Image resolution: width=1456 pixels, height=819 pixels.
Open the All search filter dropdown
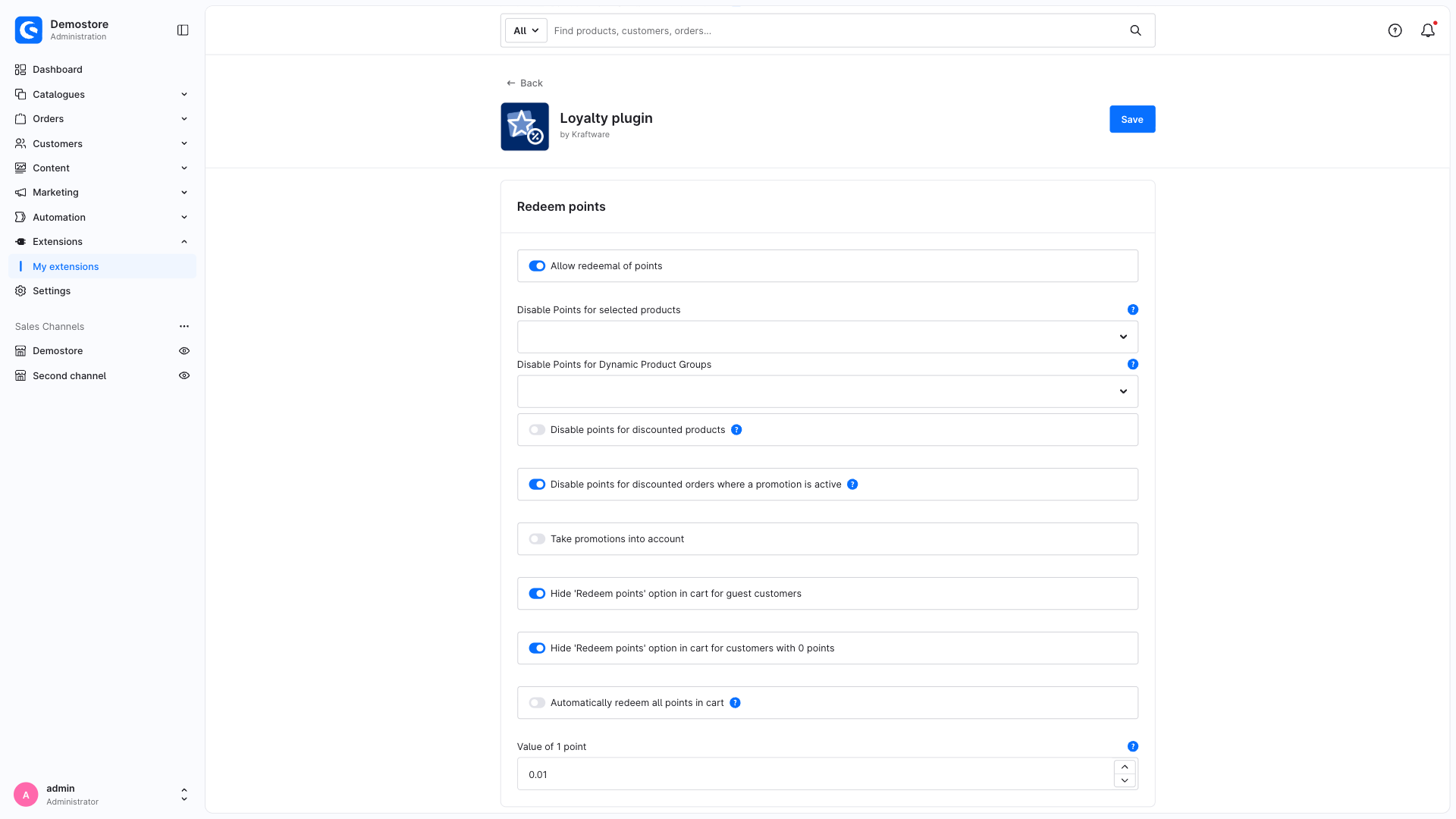(526, 30)
